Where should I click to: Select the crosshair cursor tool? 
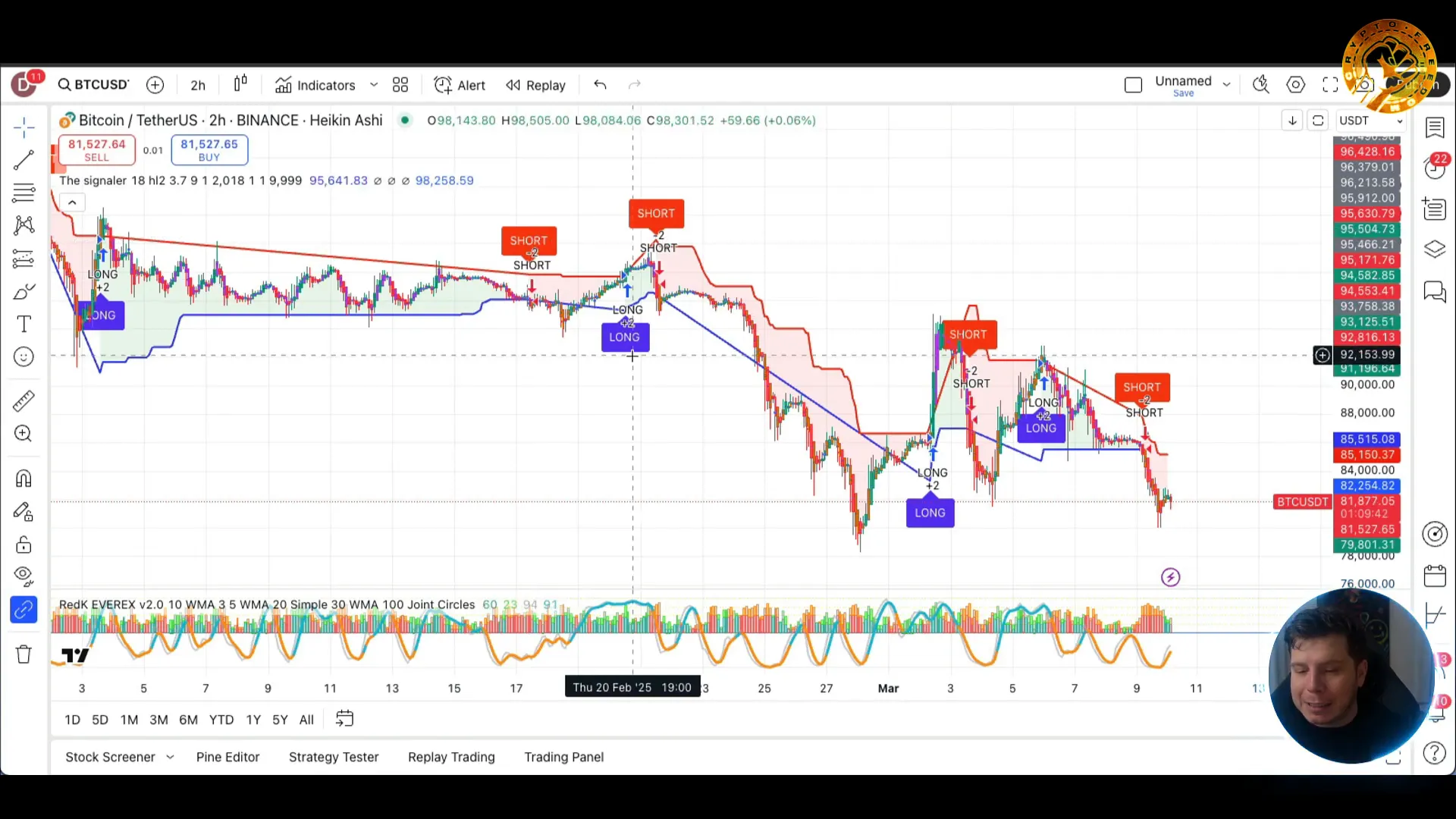pos(24,127)
